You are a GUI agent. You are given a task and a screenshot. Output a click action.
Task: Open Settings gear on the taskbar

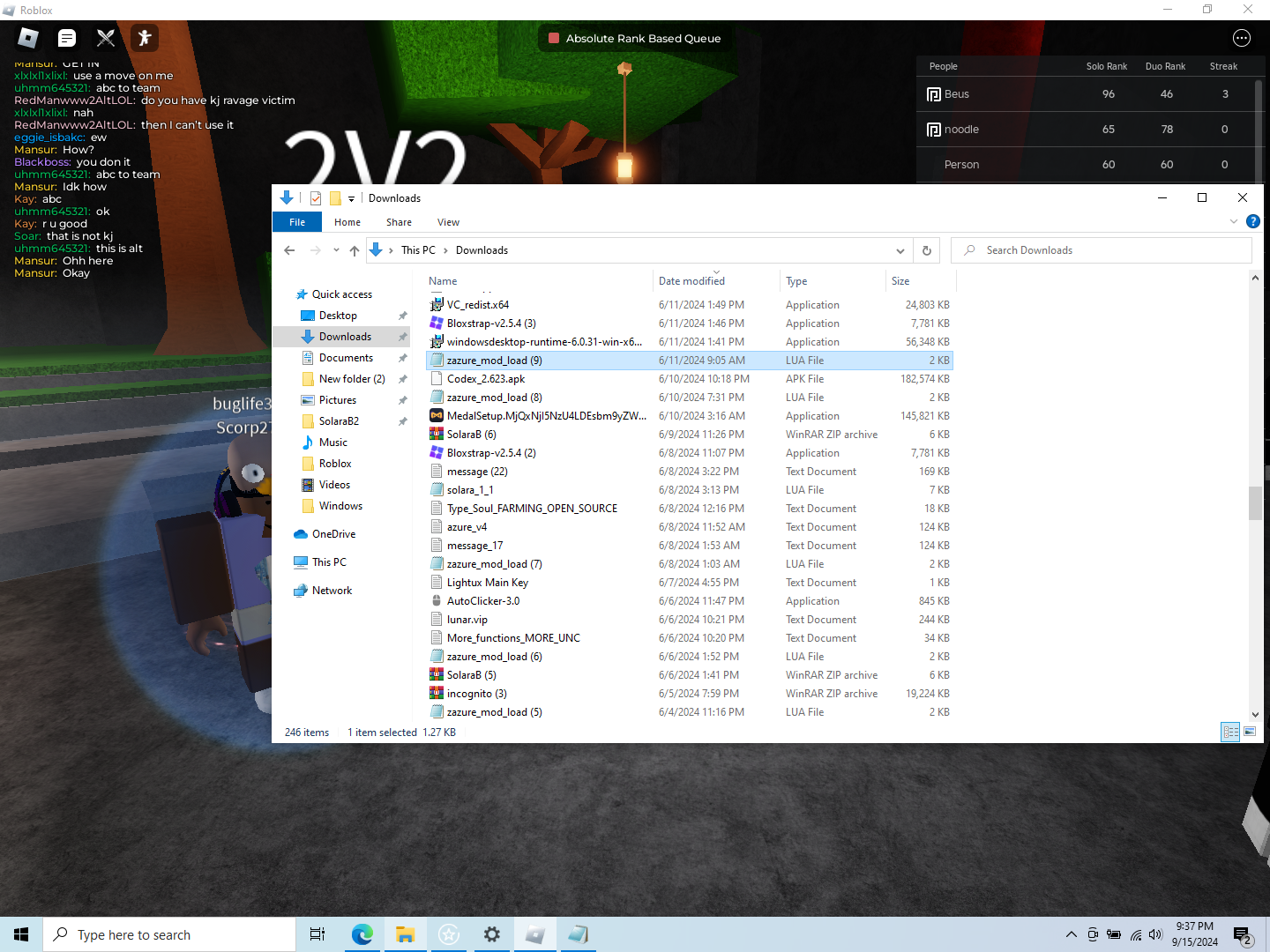tap(492, 934)
